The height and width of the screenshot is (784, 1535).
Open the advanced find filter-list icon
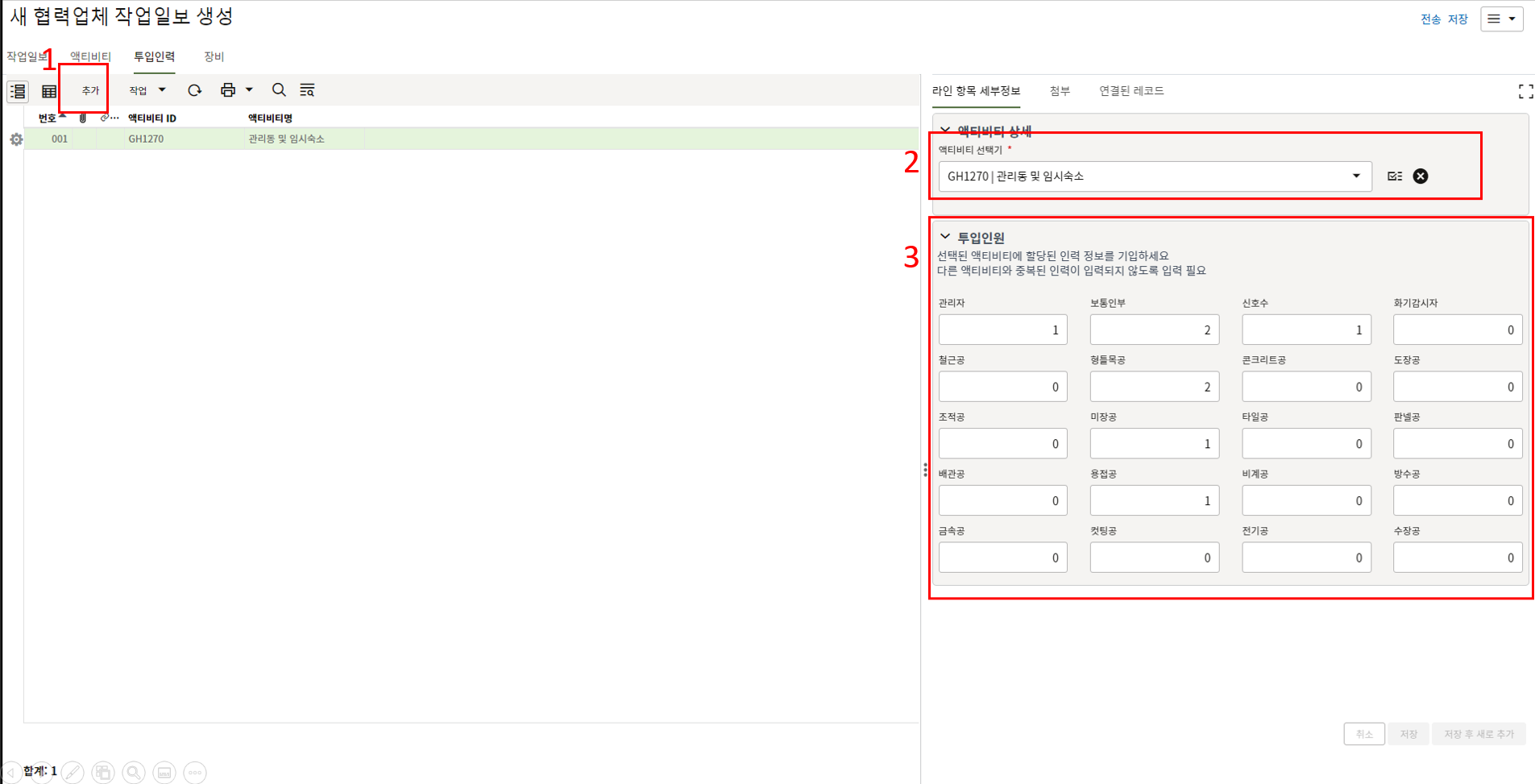(x=307, y=90)
